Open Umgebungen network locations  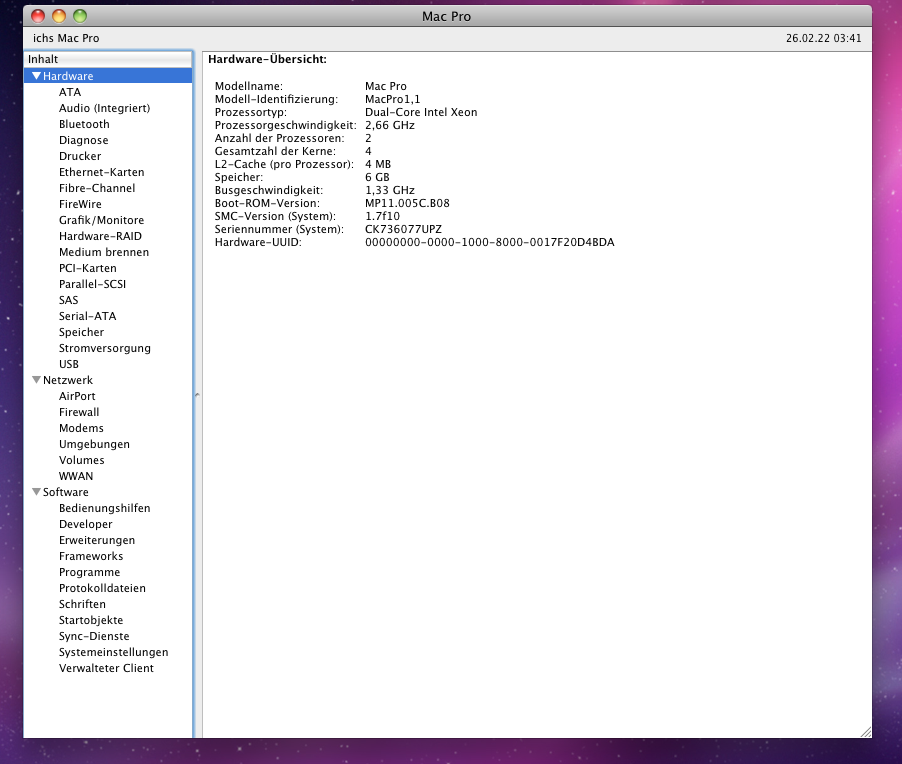click(94, 444)
